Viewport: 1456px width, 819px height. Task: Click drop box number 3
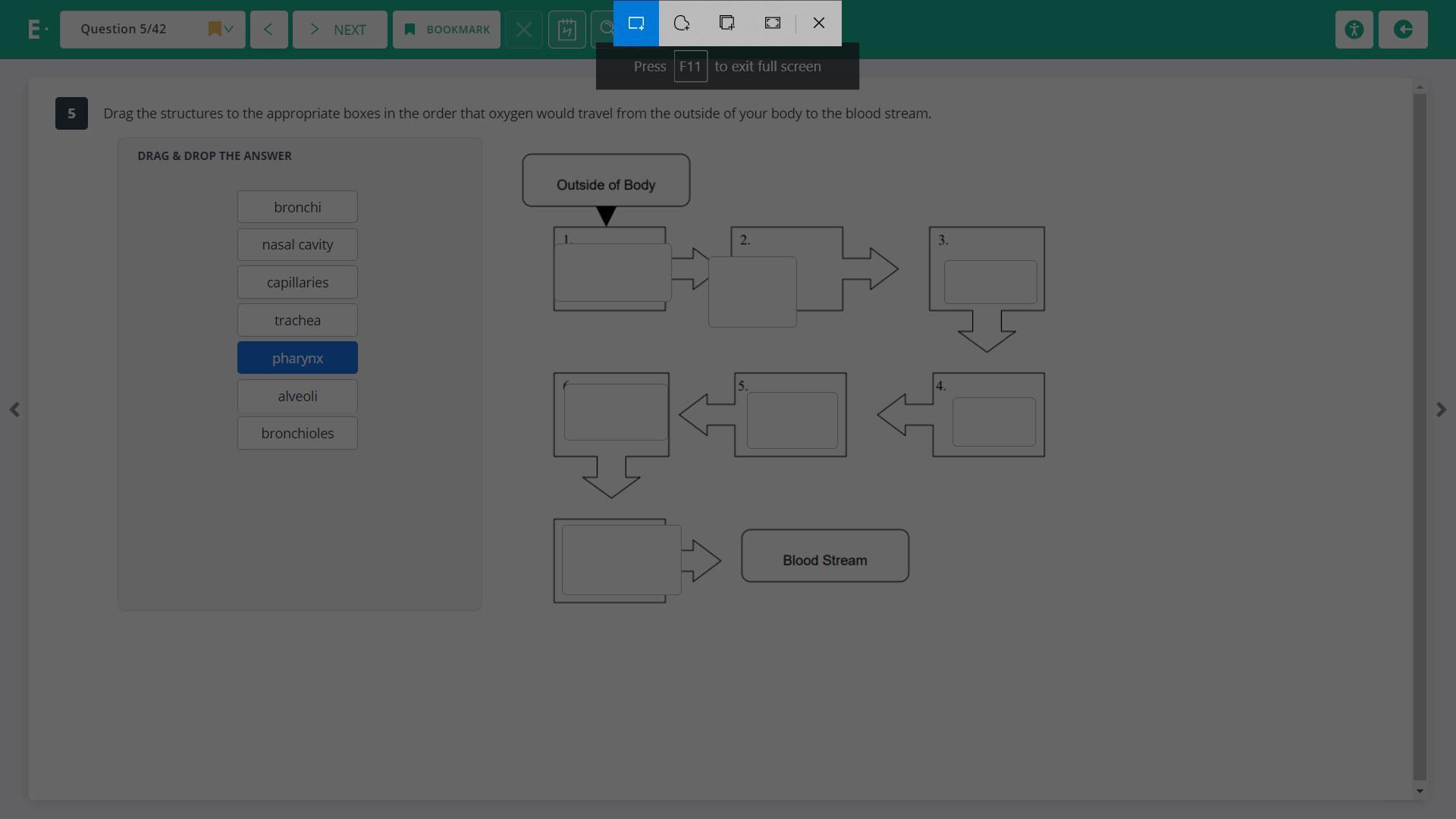(x=990, y=282)
